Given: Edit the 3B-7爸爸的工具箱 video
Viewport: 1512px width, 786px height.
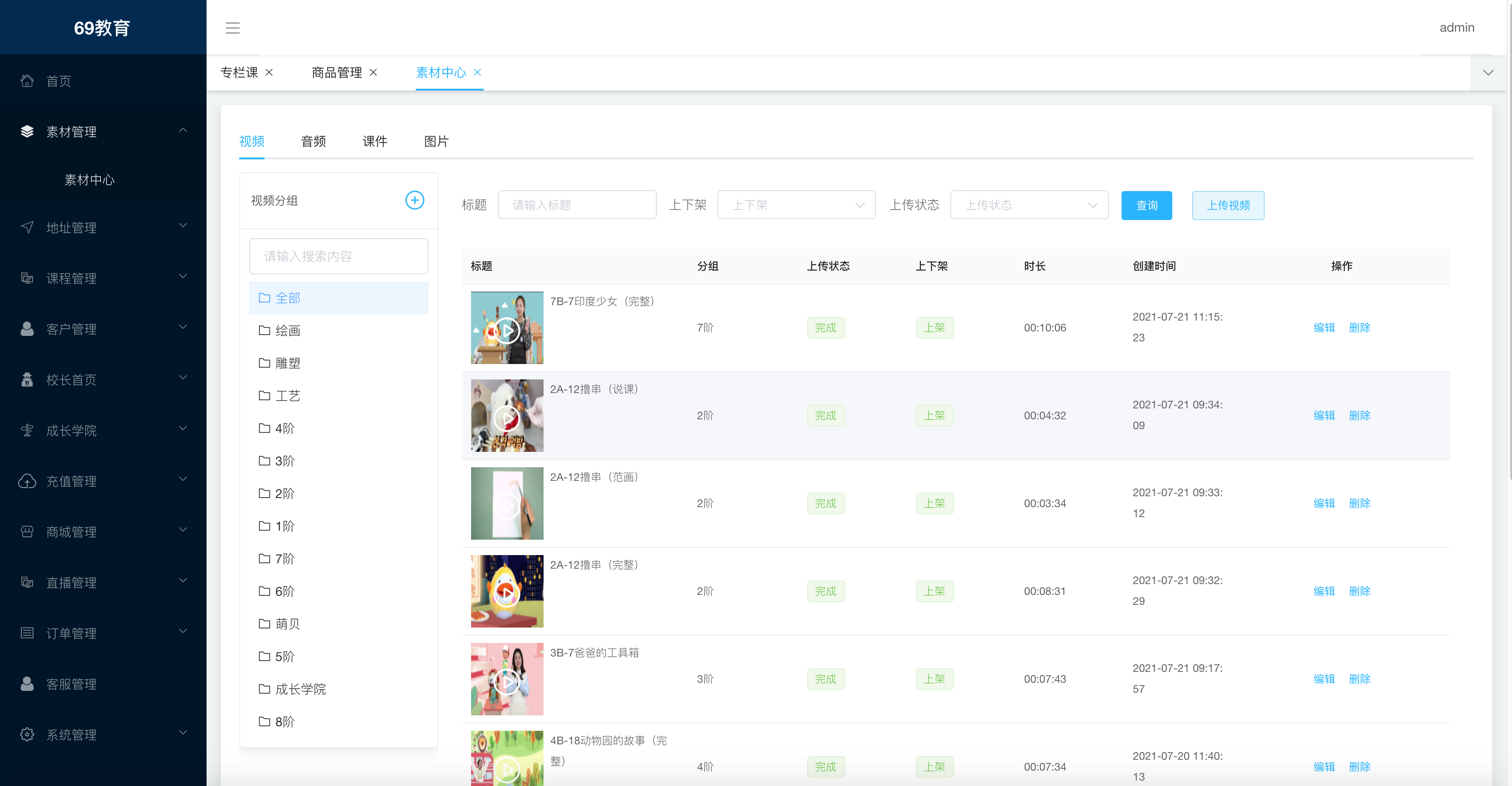Looking at the screenshot, I should [x=1324, y=679].
